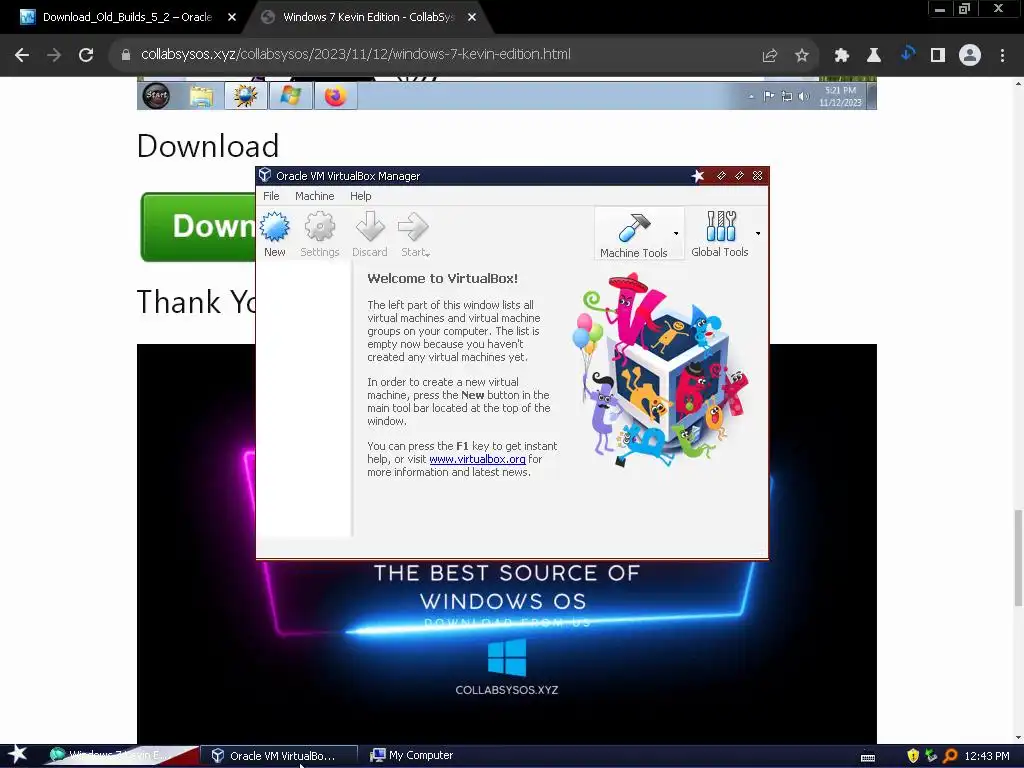Click the orange magnifier tray icon
The height and width of the screenshot is (768, 1024).
click(x=950, y=756)
